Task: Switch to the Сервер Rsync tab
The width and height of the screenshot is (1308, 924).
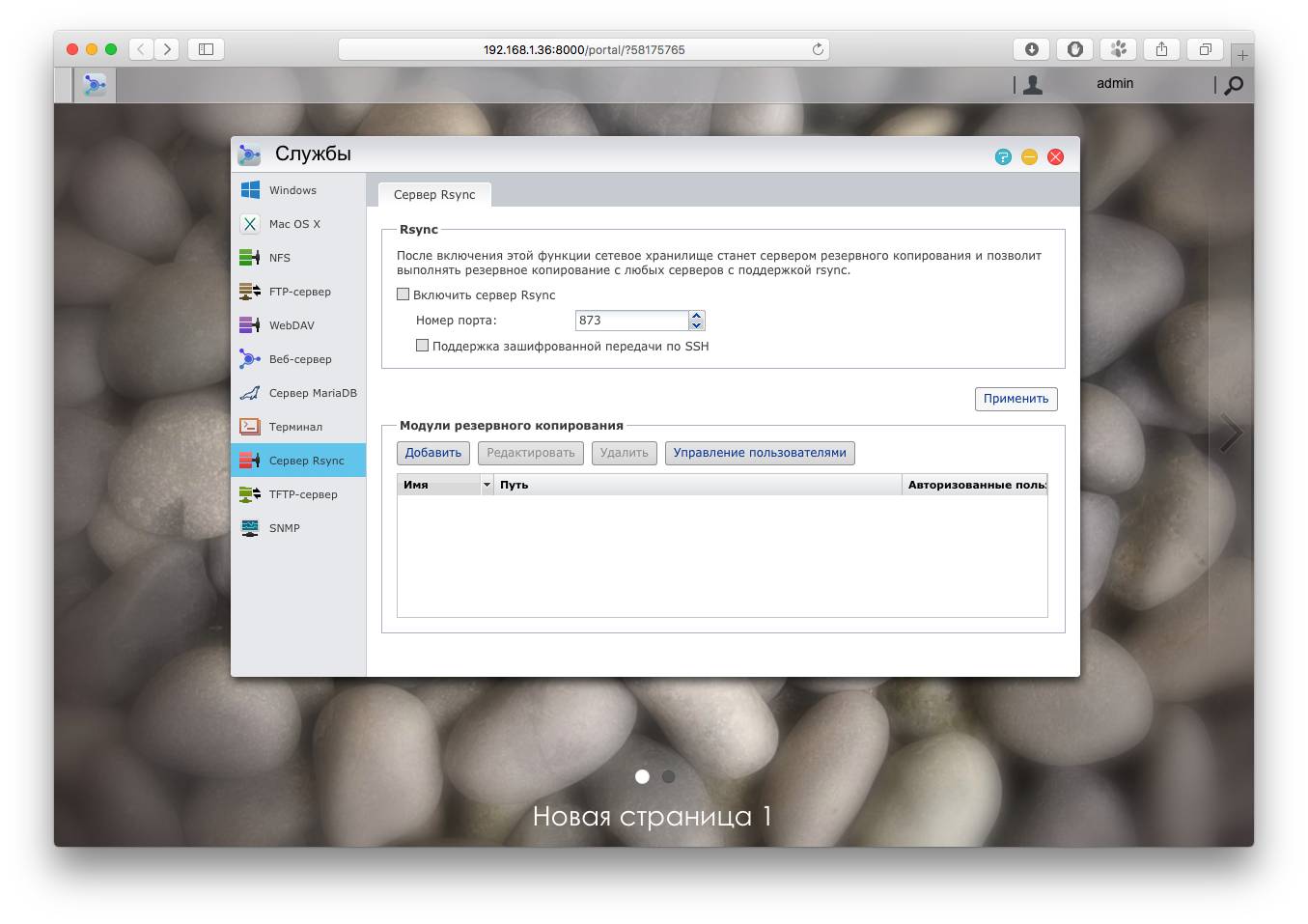Action: click(x=434, y=194)
